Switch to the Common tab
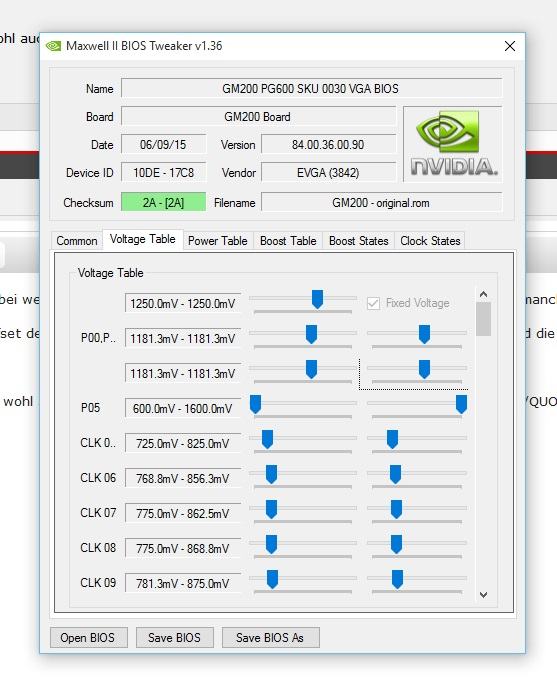 (77, 241)
